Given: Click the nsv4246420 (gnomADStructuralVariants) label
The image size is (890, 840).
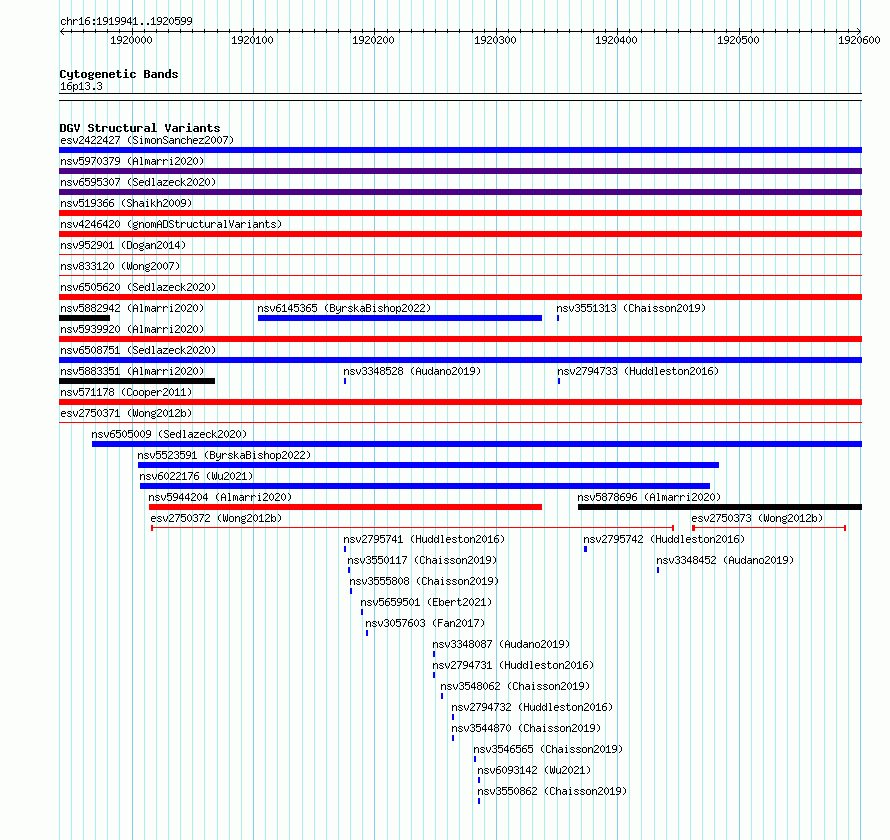Looking at the screenshot, I should [x=171, y=224].
